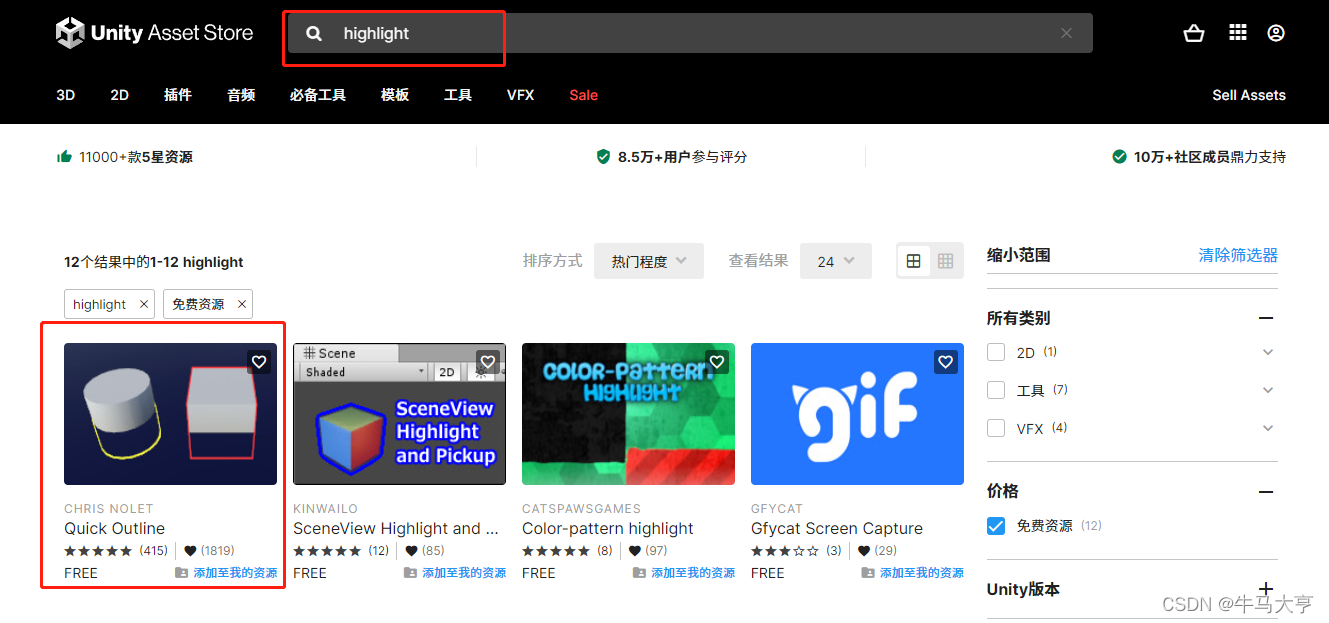Collapse the 价格 section
The width and height of the screenshot is (1329, 623).
pos(1266,491)
